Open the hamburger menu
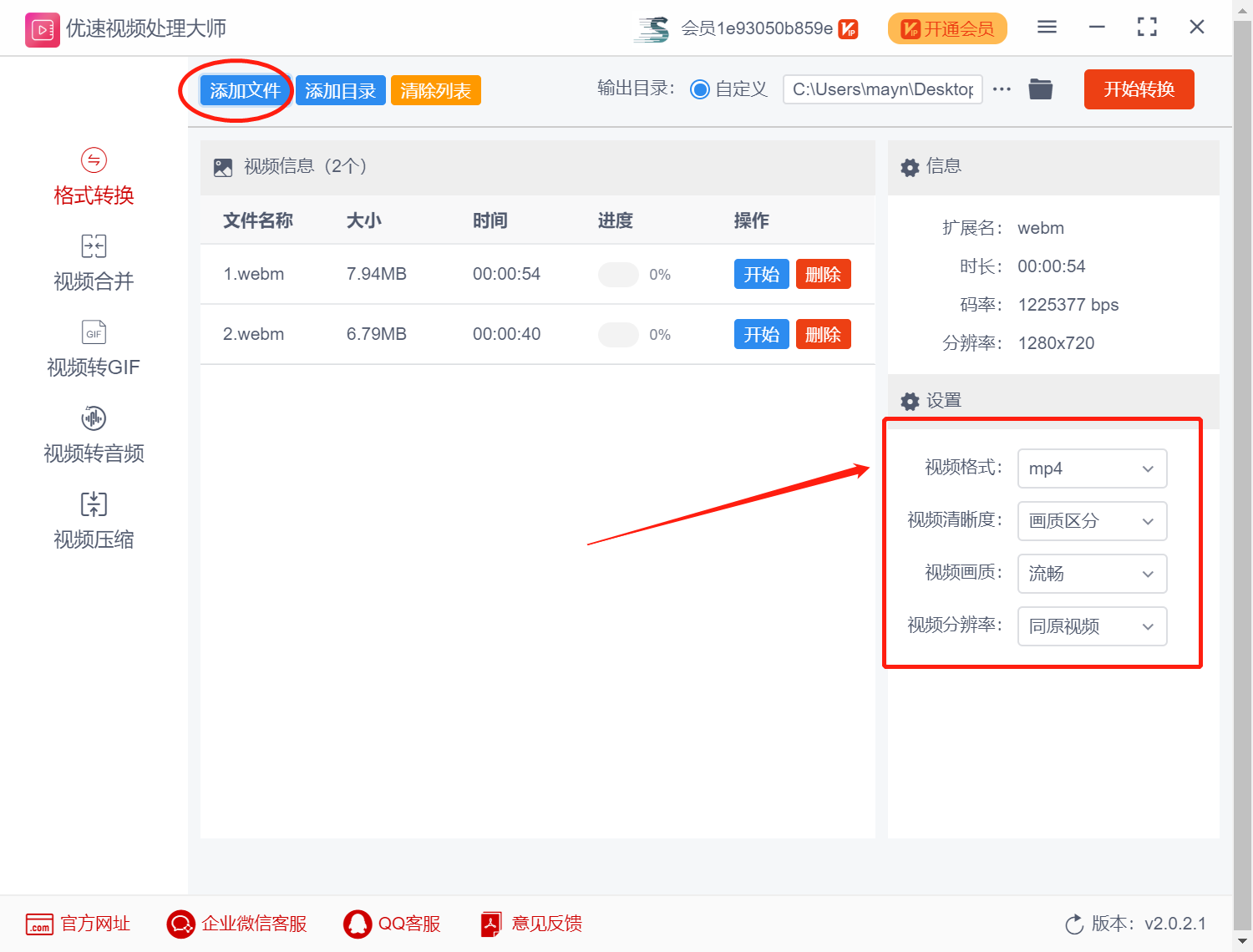The width and height of the screenshot is (1253, 952). (1047, 27)
